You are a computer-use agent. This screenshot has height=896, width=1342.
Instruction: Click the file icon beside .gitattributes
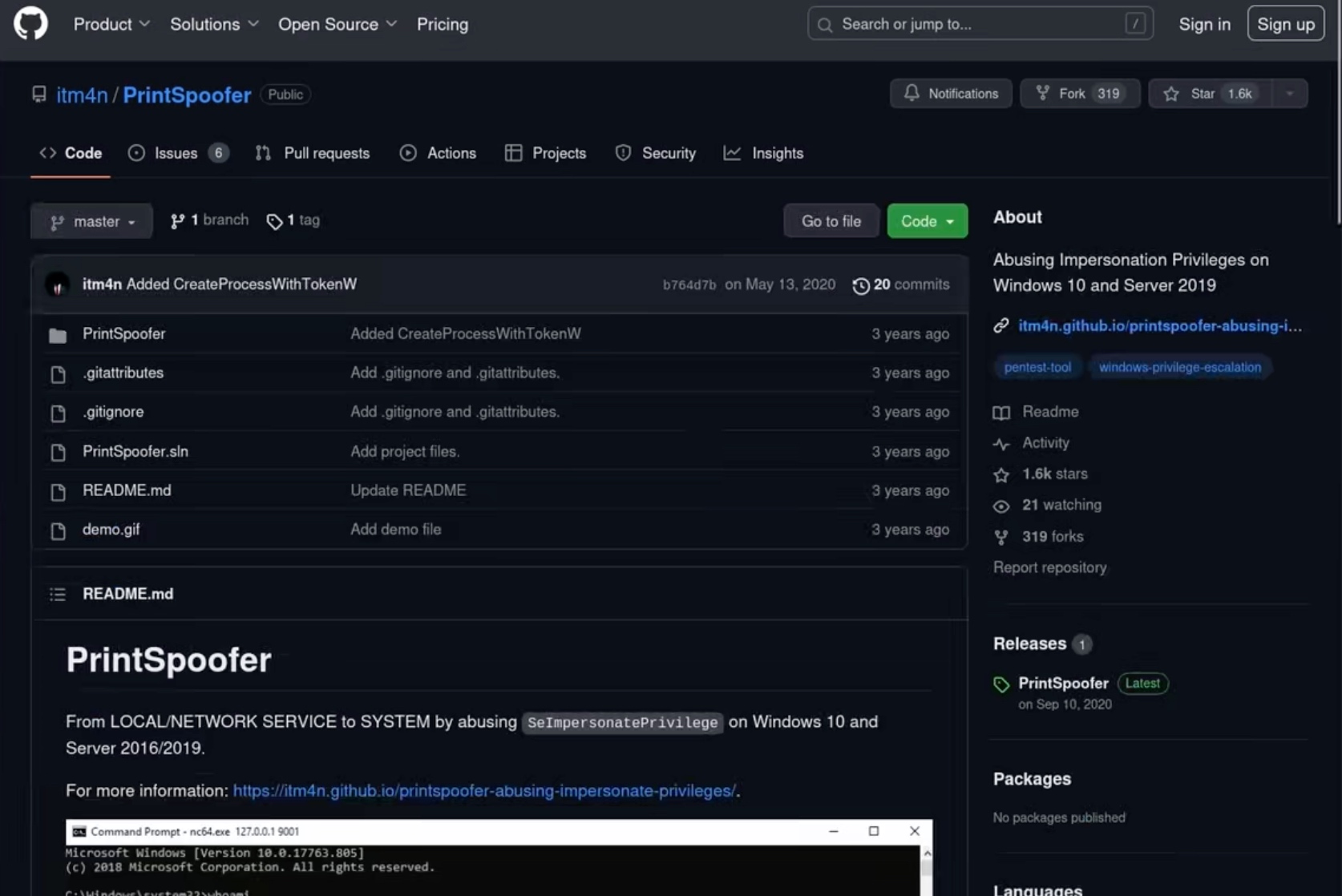[58, 374]
